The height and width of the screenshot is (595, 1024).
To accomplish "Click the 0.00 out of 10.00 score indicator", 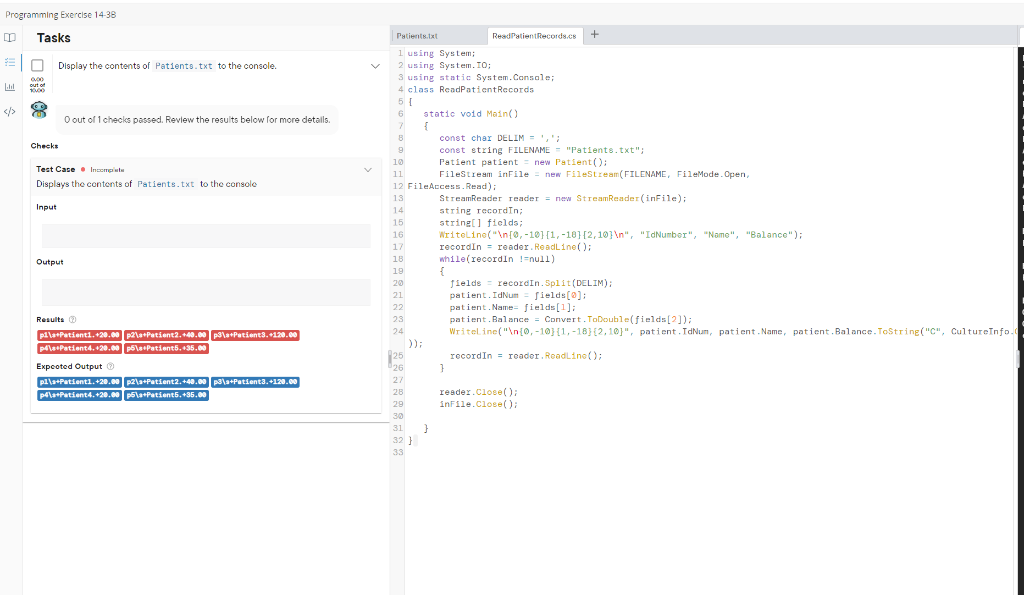I will [x=37, y=85].
